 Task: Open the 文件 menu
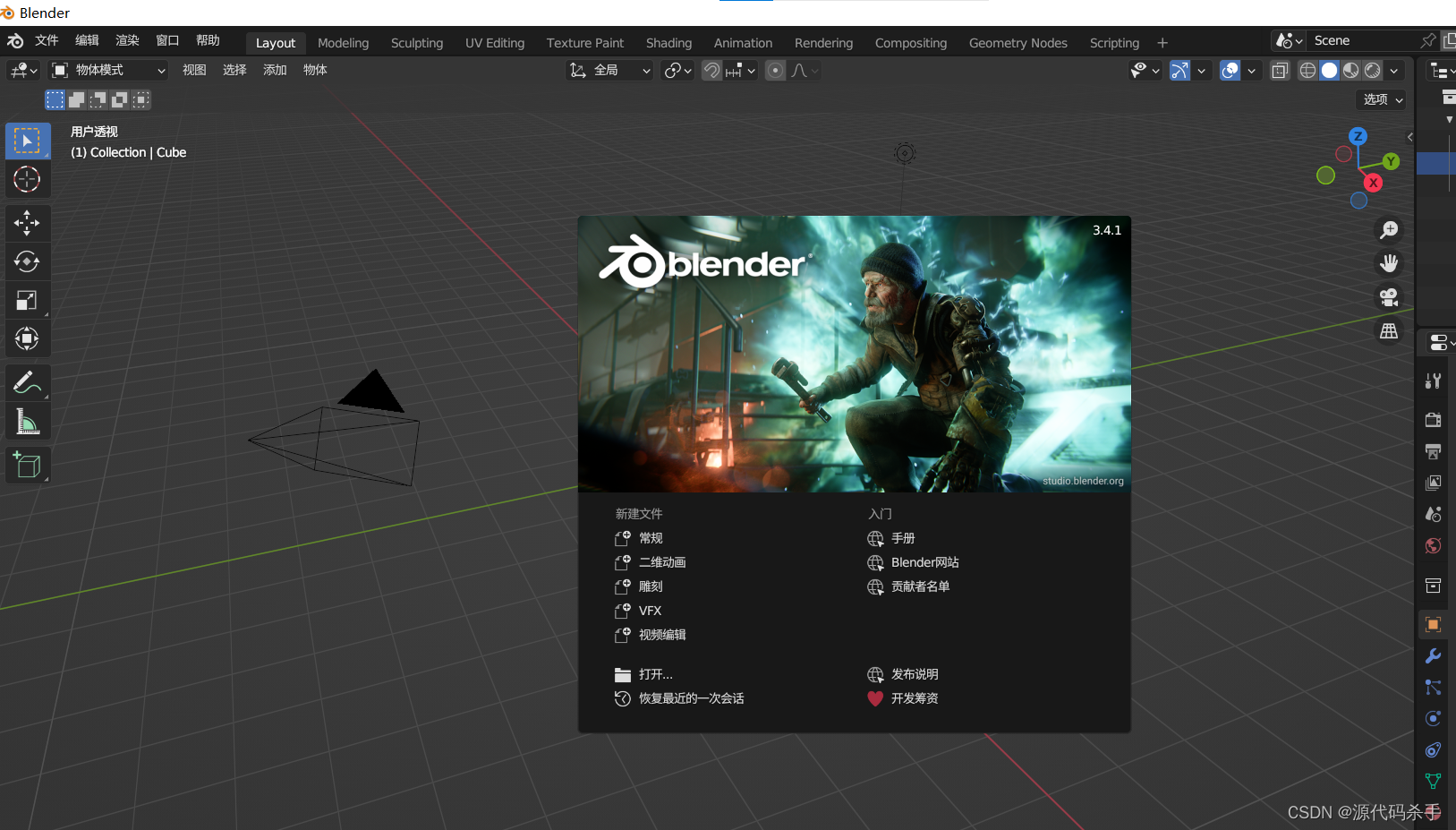pos(47,41)
